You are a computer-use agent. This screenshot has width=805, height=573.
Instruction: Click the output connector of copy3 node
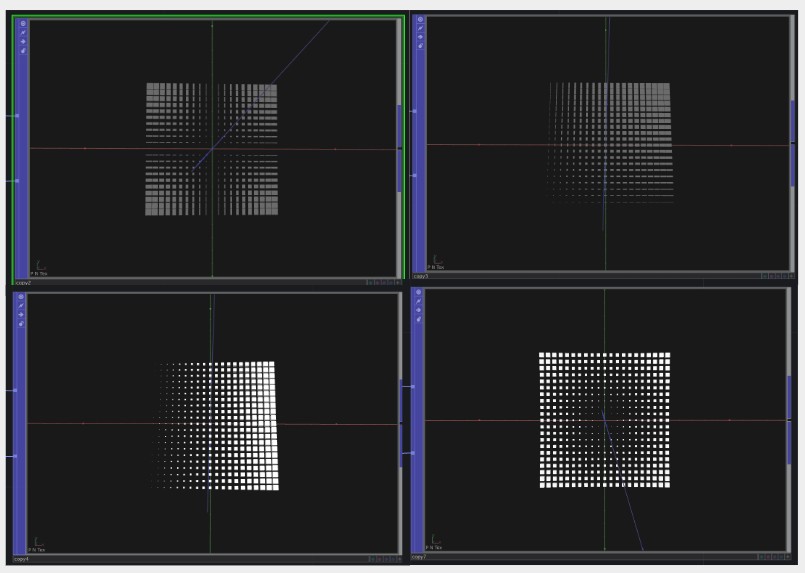click(794, 143)
